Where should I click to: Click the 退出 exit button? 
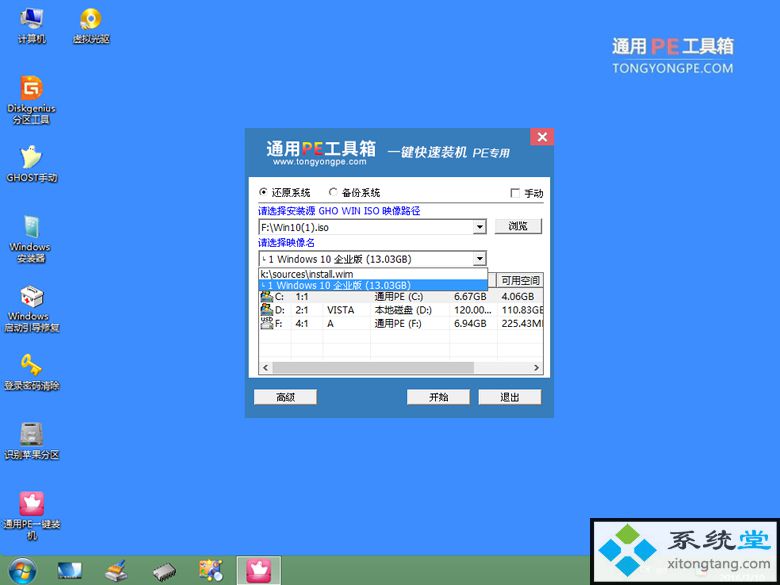click(x=509, y=397)
